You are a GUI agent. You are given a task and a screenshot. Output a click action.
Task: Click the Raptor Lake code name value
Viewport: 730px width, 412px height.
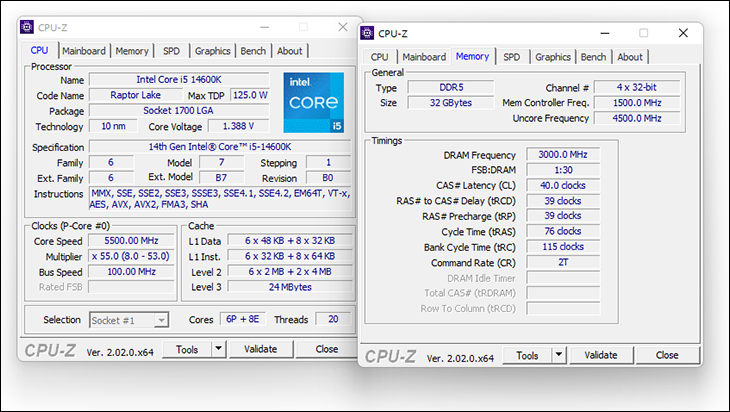click(x=135, y=95)
